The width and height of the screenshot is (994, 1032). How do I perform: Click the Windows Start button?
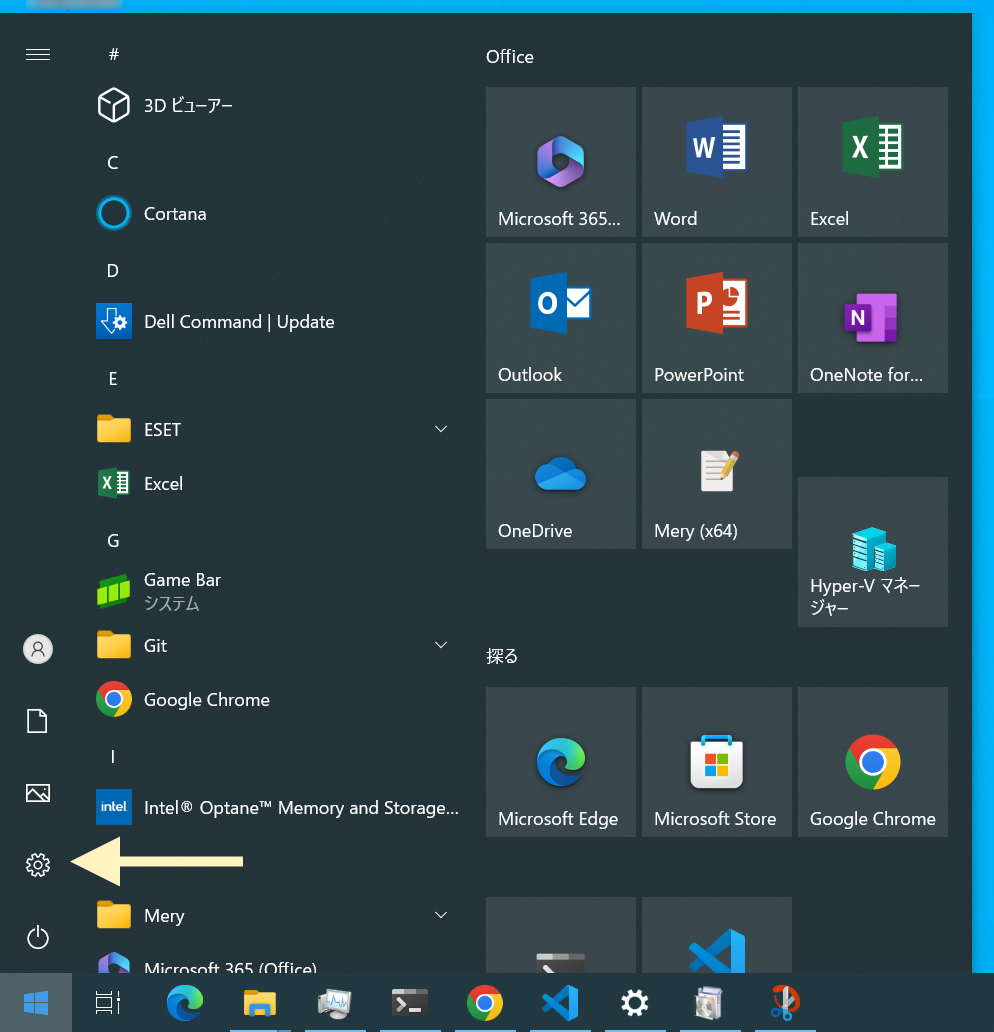point(36,1003)
